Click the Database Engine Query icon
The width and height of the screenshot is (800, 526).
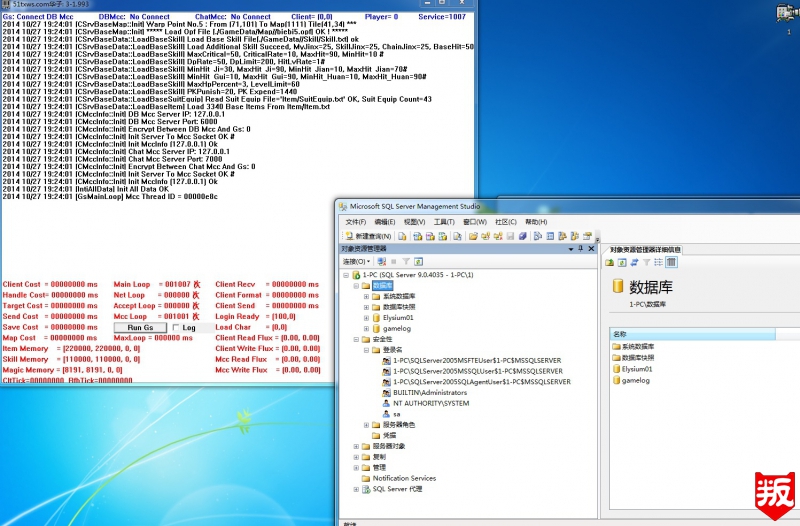pyautogui.click(x=403, y=236)
